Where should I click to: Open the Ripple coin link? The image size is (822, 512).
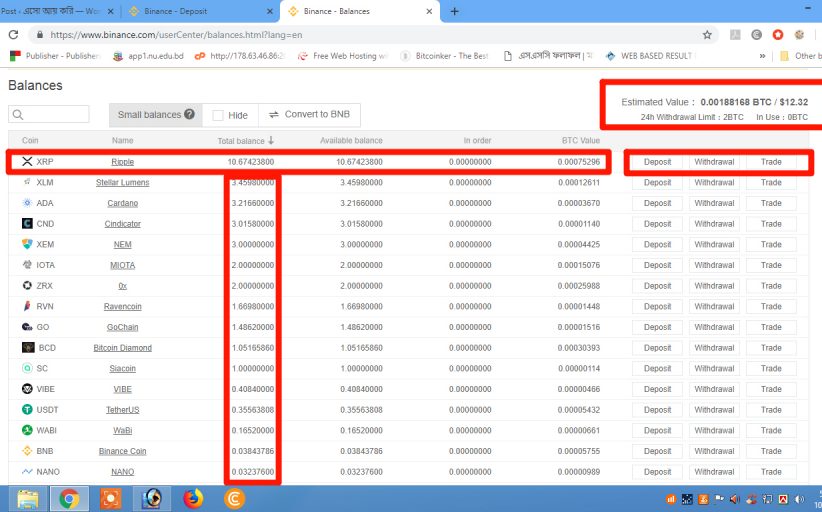pyautogui.click(x=122, y=162)
